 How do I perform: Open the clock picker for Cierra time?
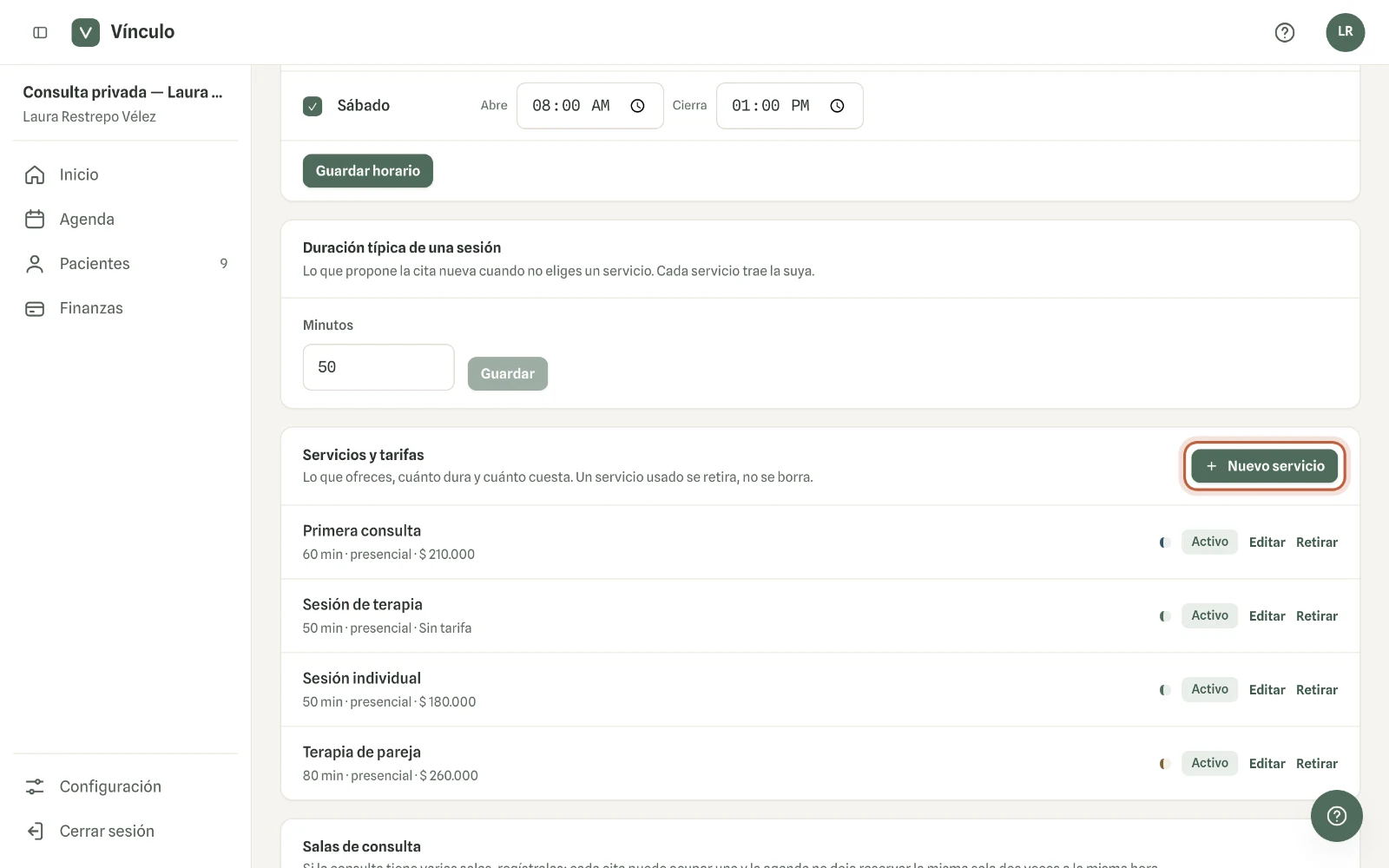837,106
